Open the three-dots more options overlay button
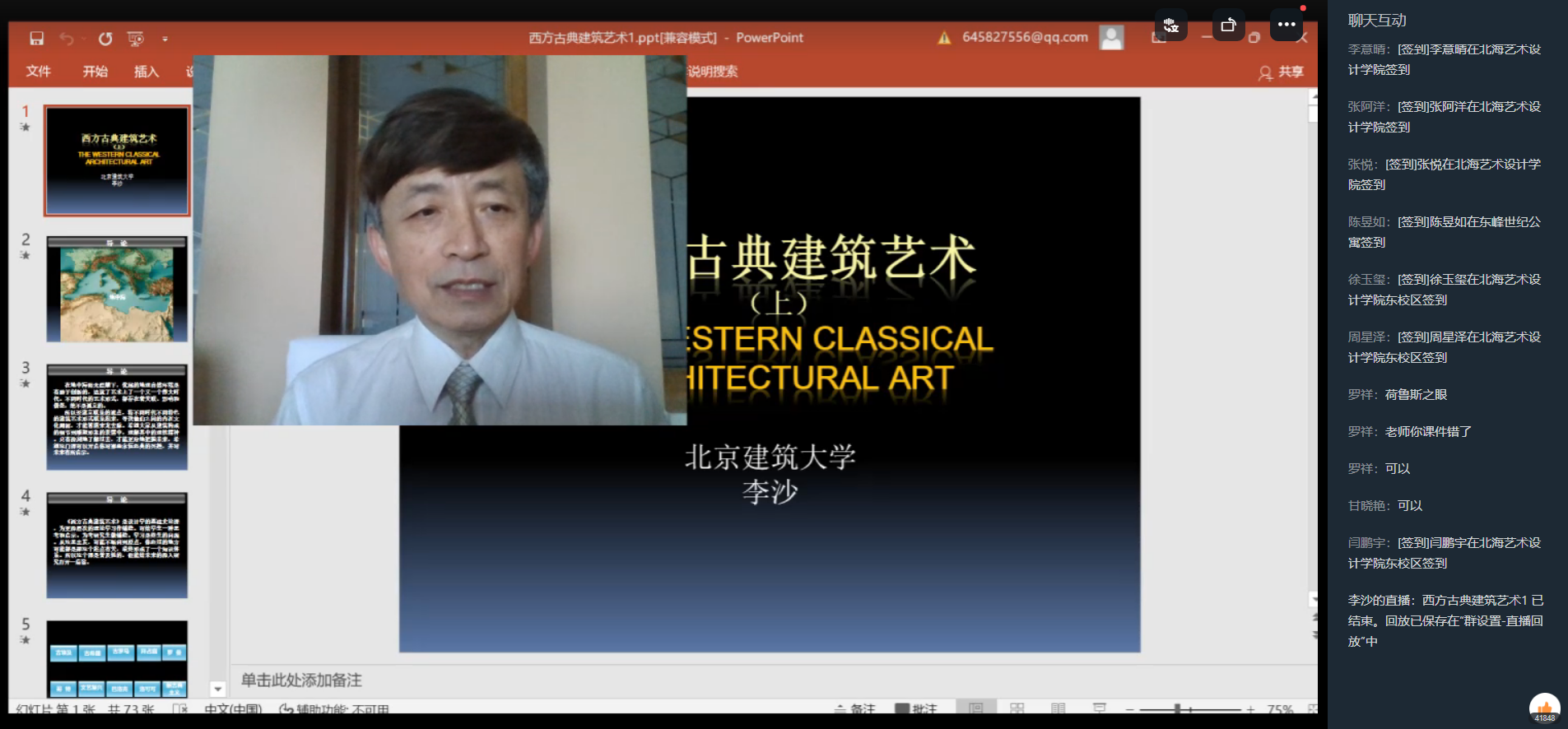 (x=1287, y=25)
